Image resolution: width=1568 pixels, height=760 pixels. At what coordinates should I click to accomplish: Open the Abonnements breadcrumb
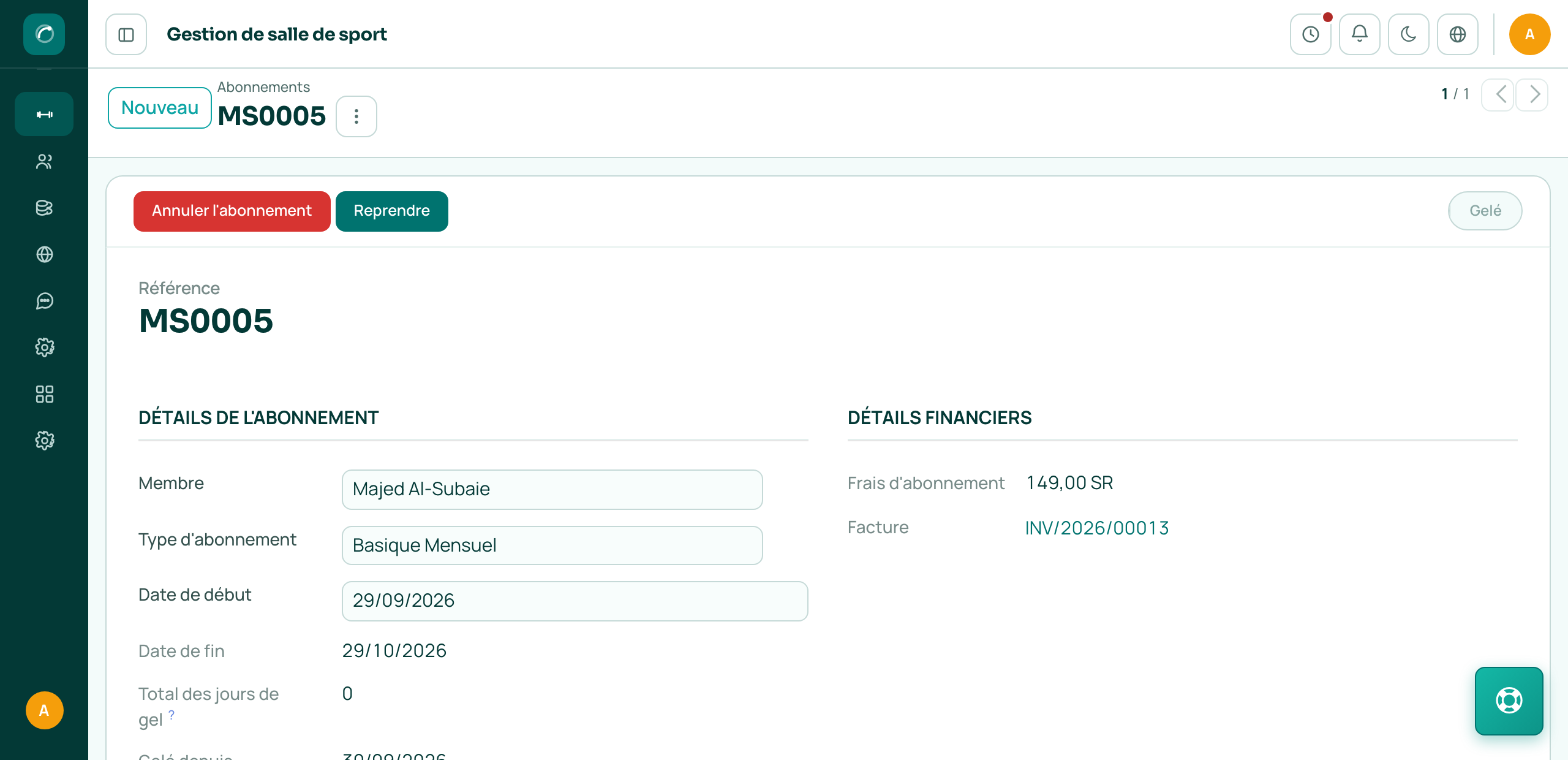263,87
